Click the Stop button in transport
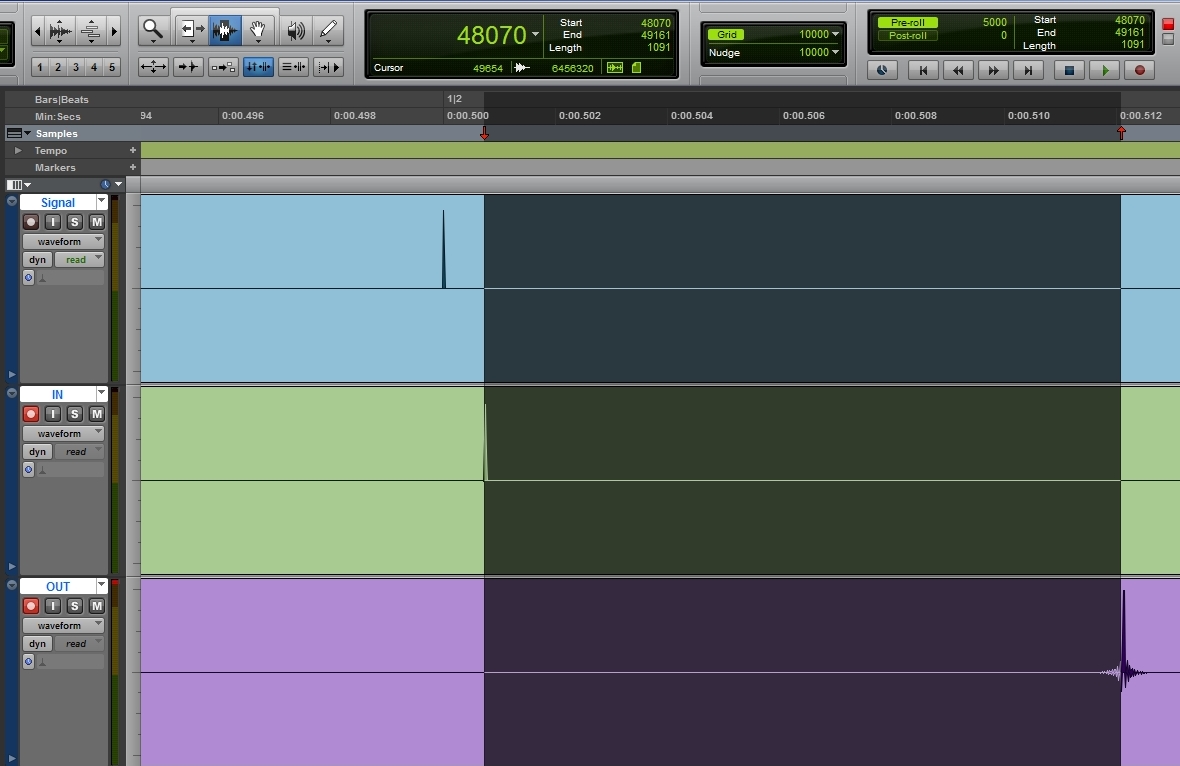 [1069, 70]
